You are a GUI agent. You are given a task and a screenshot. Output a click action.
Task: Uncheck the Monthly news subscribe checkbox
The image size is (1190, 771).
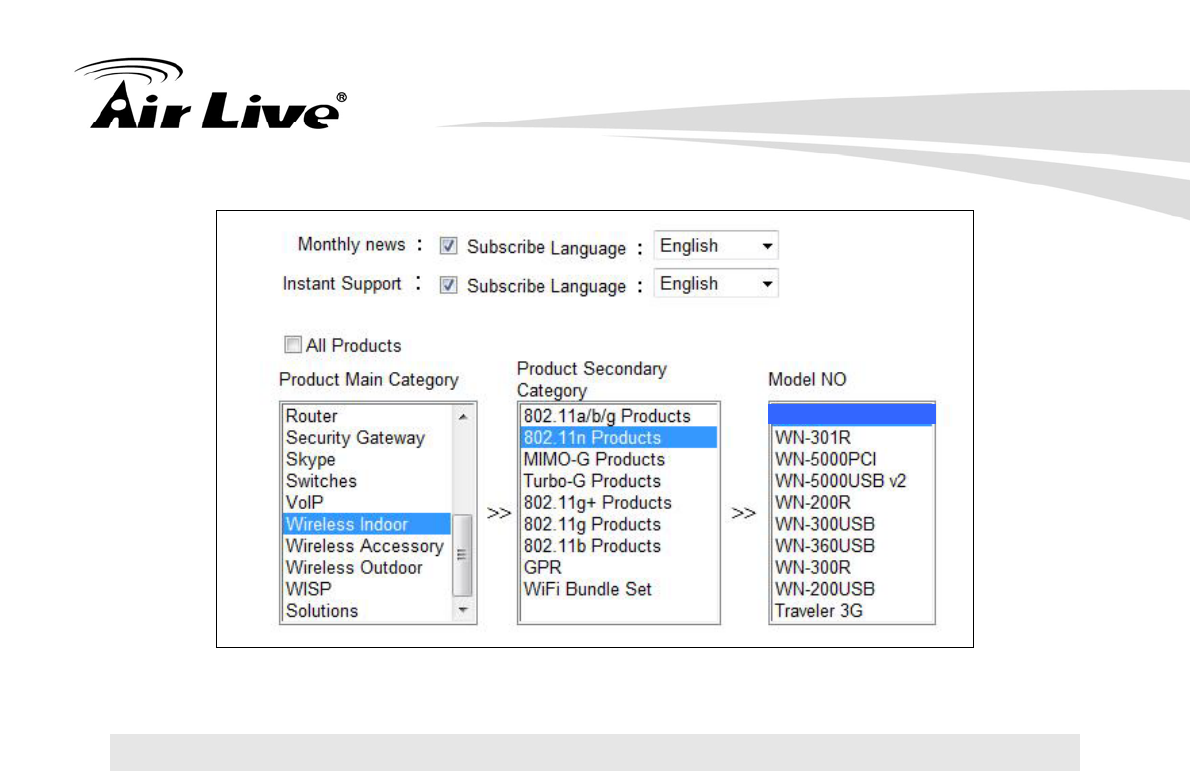tap(449, 246)
